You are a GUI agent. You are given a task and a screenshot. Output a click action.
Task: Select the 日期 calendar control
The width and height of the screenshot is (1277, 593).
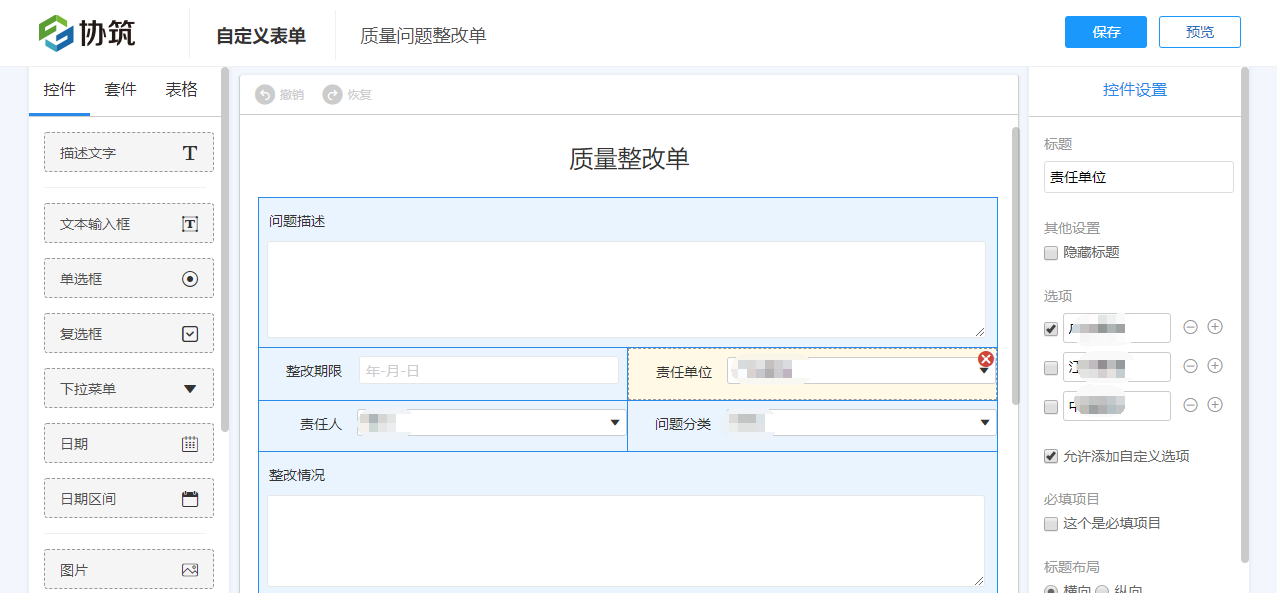(x=129, y=443)
